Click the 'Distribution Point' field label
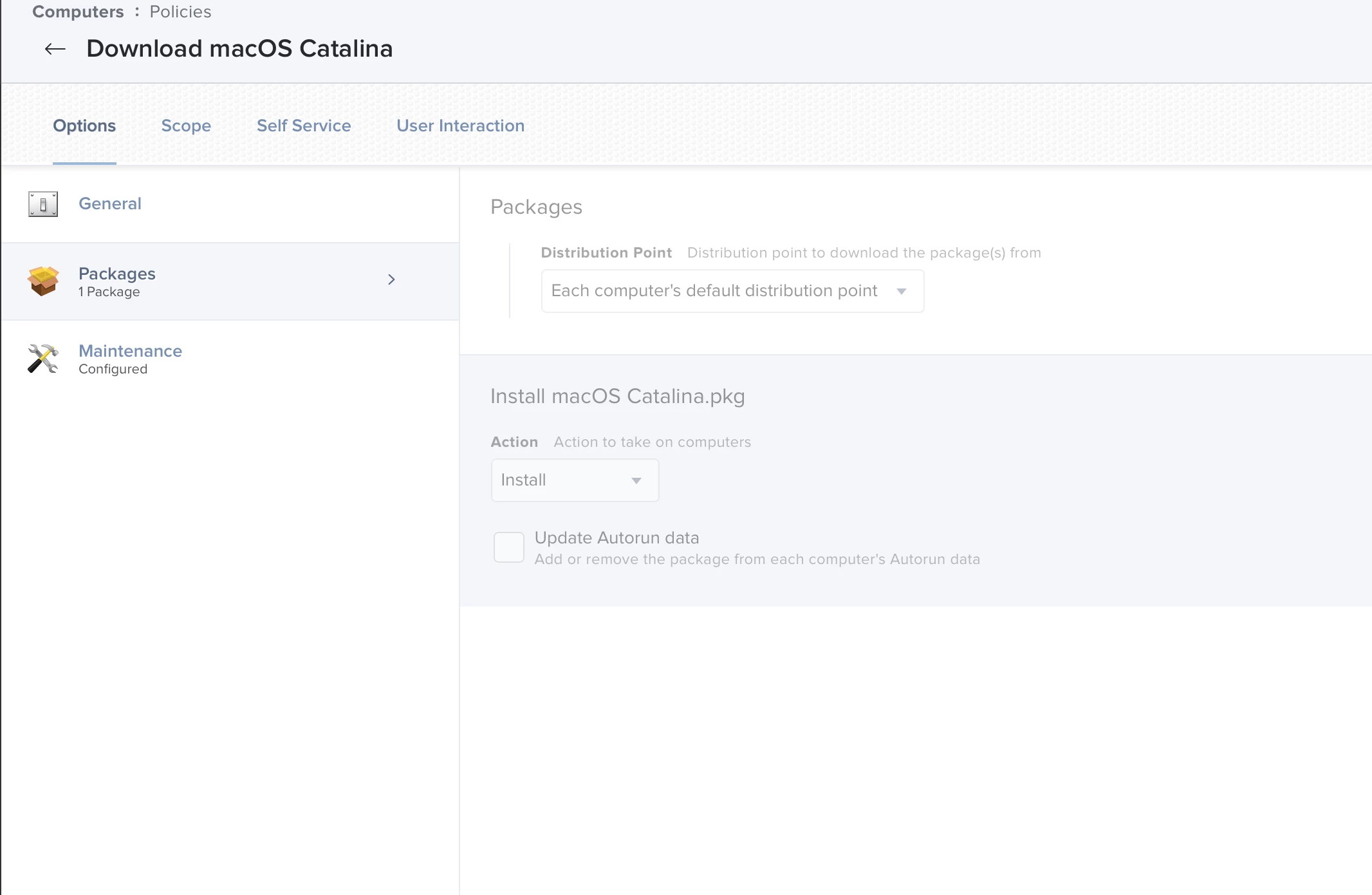 [x=606, y=252]
